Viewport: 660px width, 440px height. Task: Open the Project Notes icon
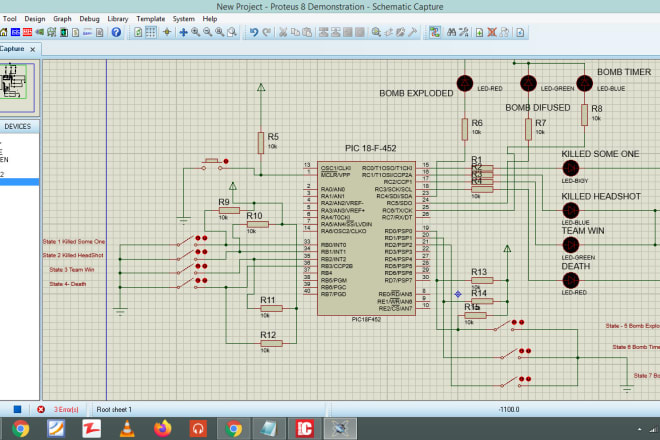coord(100,32)
